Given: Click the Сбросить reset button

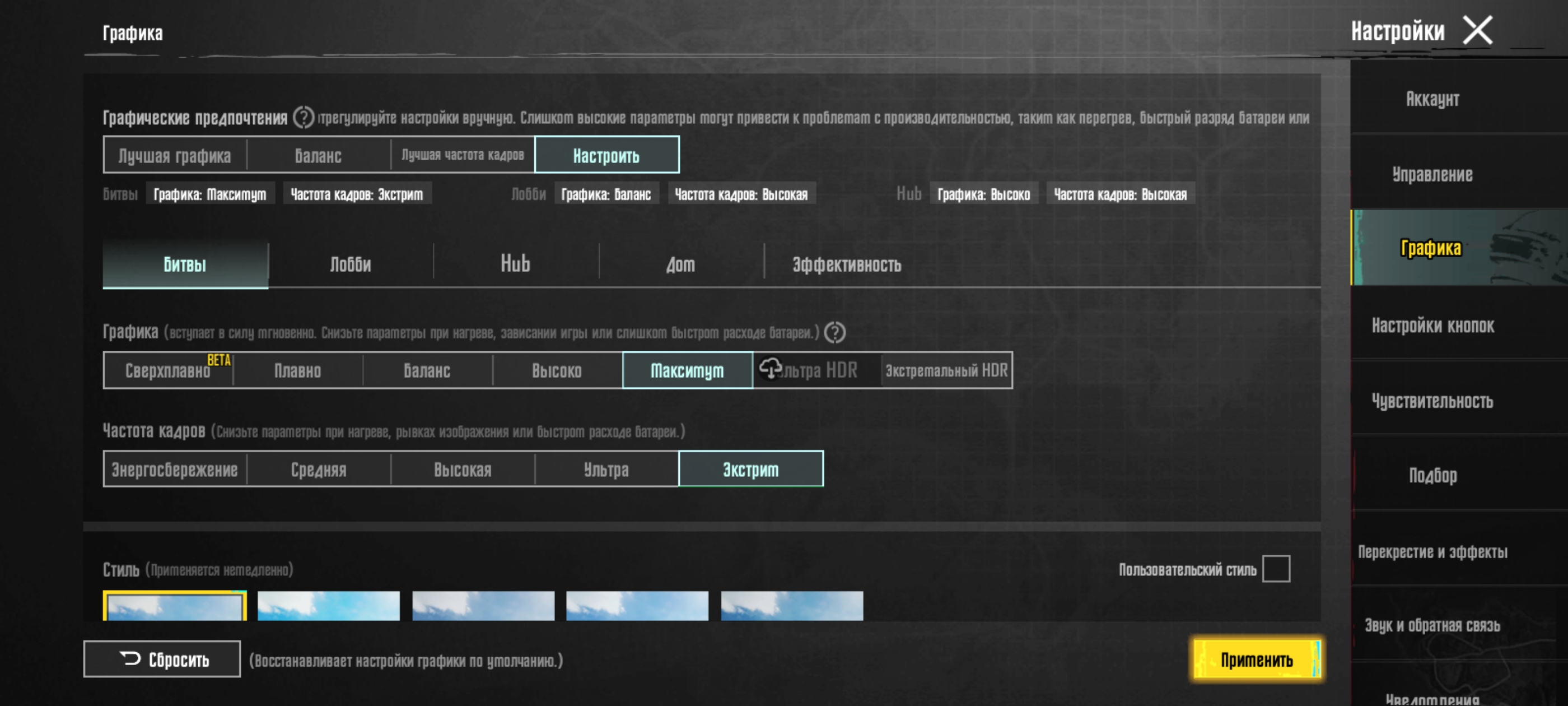Looking at the screenshot, I should [162, 659].
